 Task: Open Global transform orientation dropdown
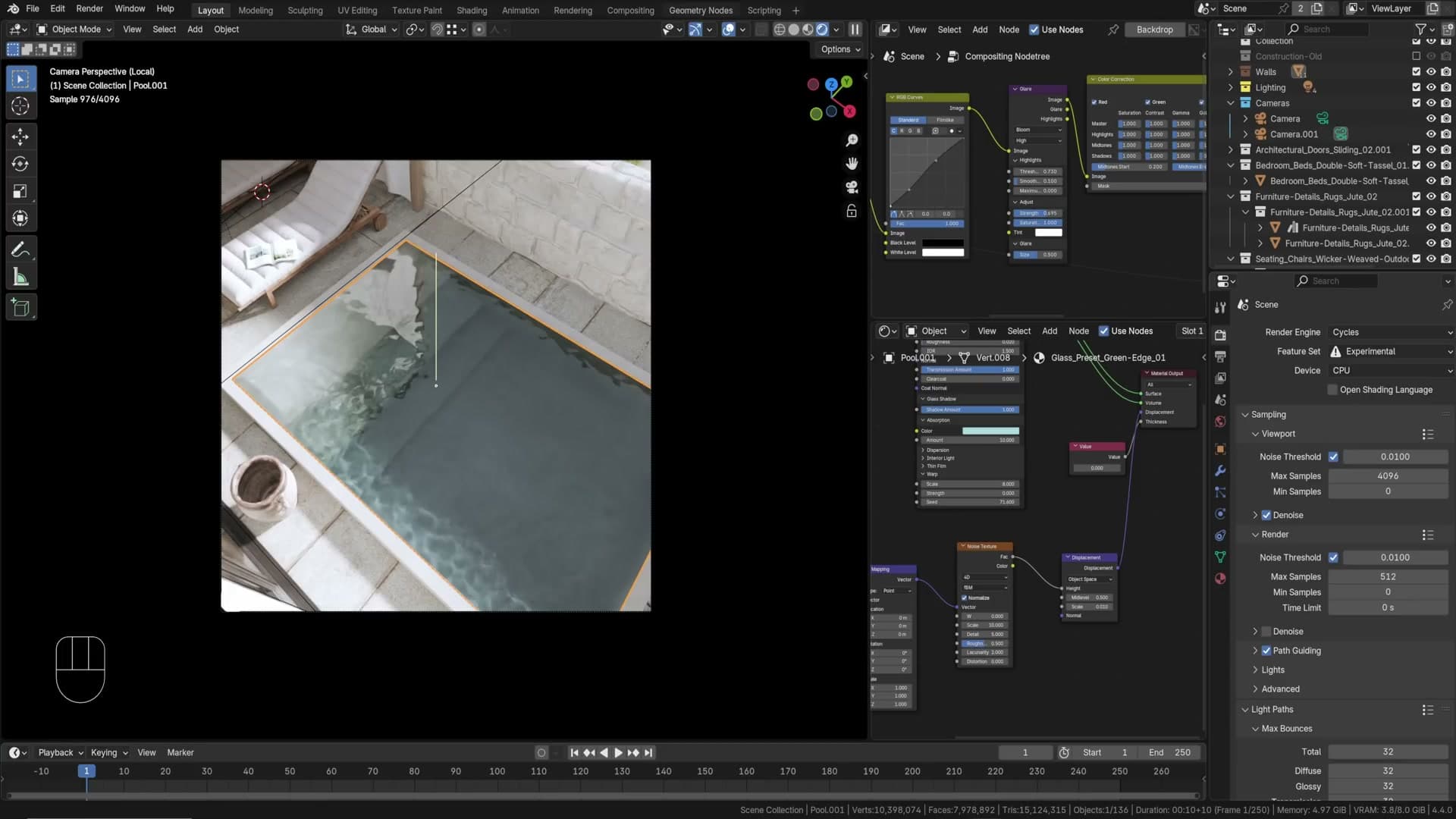click(x=372, y=30)
